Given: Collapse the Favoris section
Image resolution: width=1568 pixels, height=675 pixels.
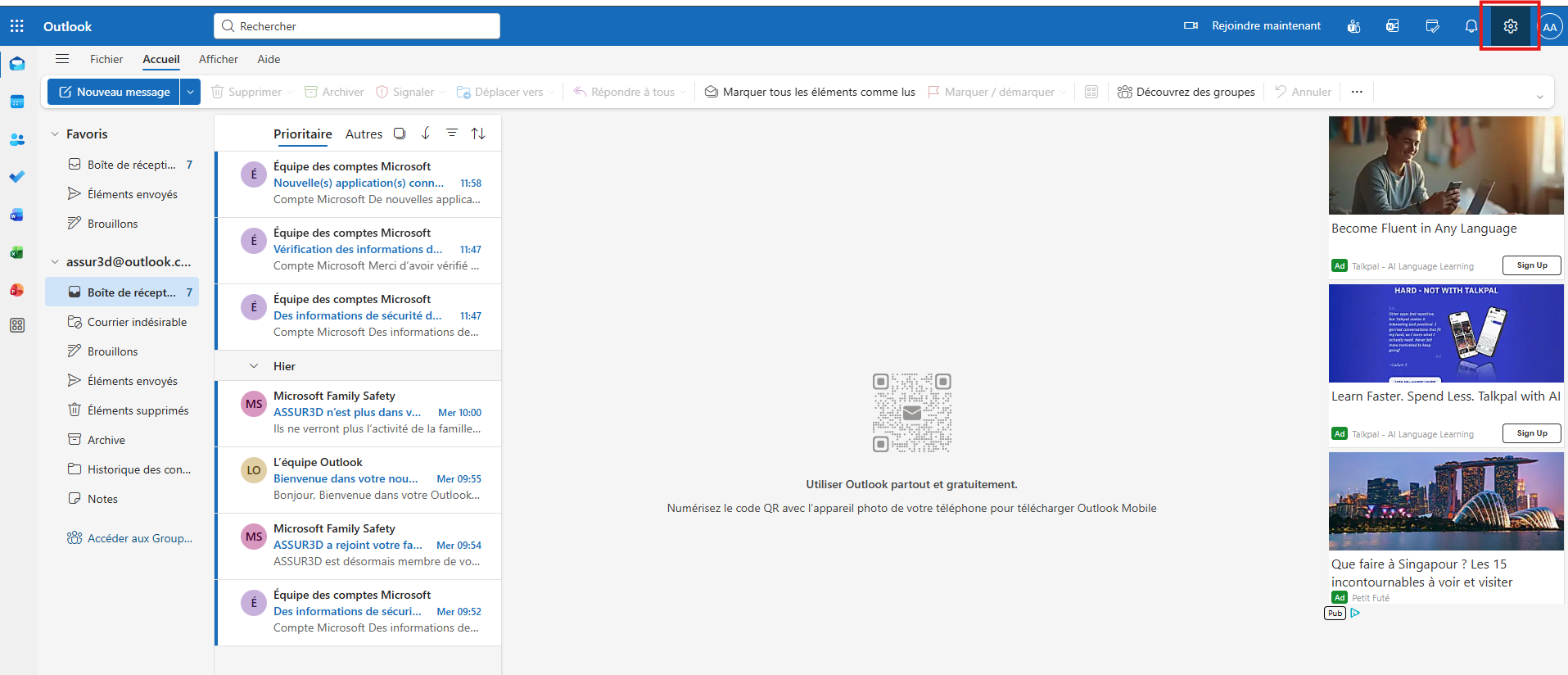Looking at the screenshot, I should pos(55,134).
